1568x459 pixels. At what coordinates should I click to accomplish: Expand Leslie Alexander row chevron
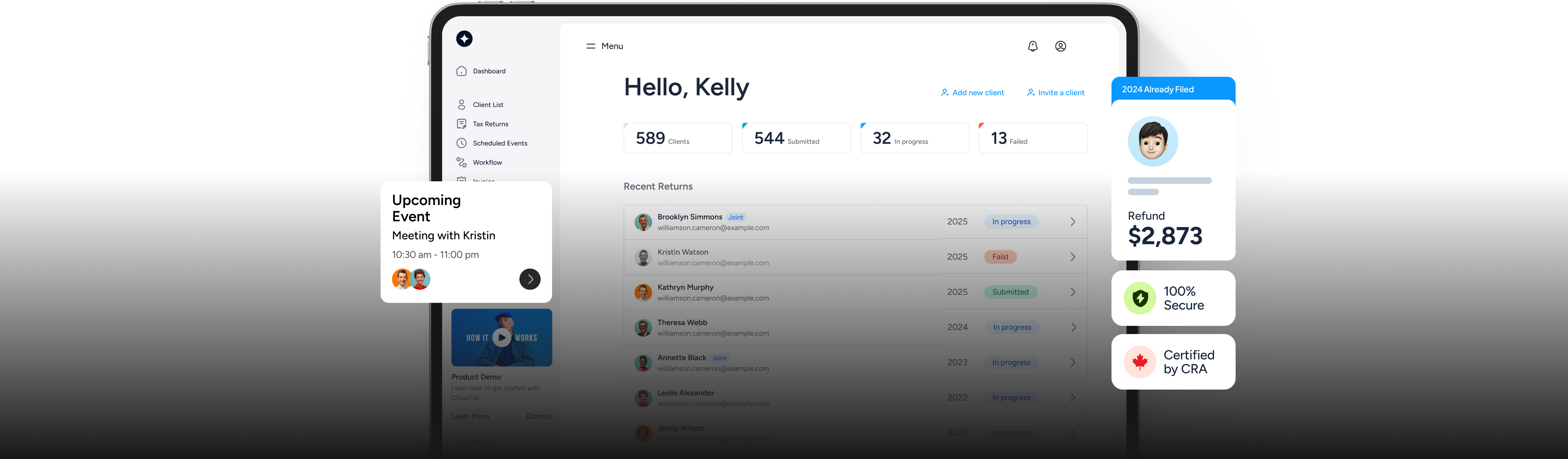1073,398
